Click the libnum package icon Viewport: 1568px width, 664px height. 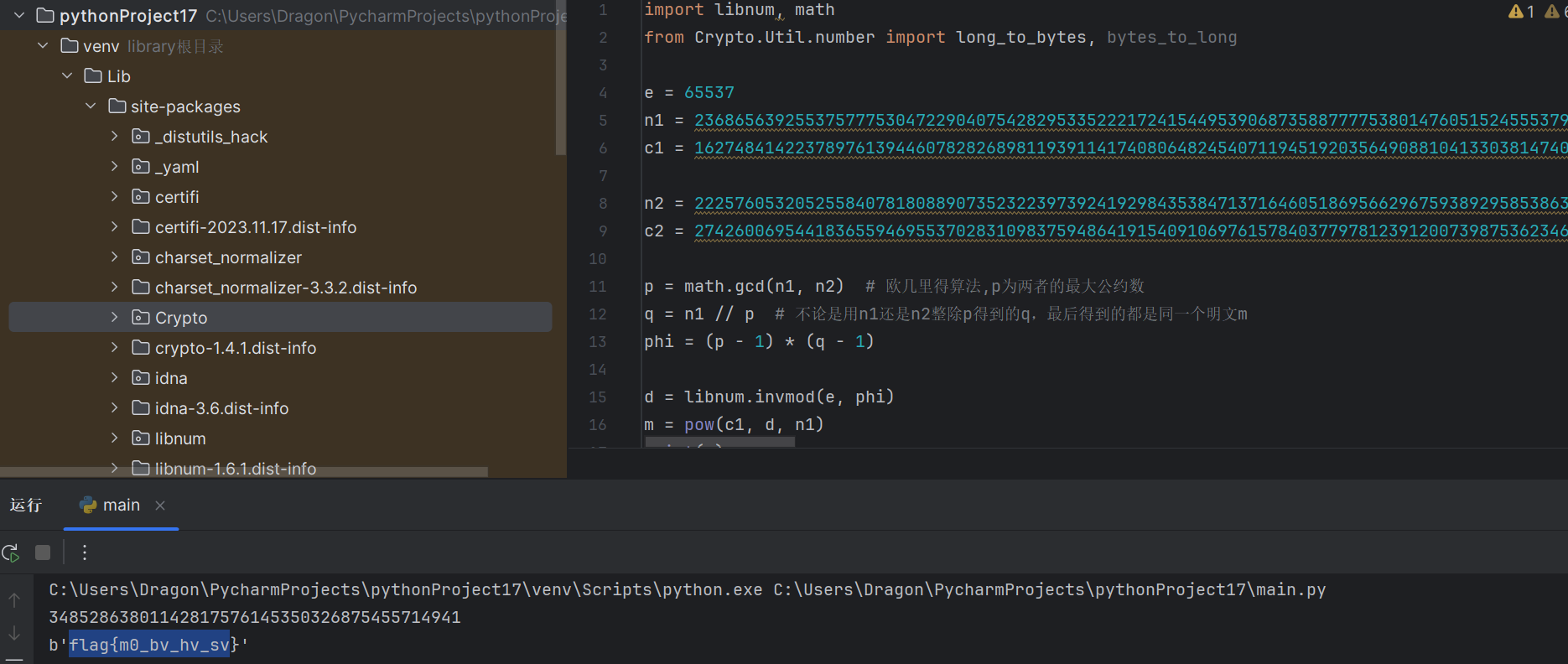click(x=141, y=438)
